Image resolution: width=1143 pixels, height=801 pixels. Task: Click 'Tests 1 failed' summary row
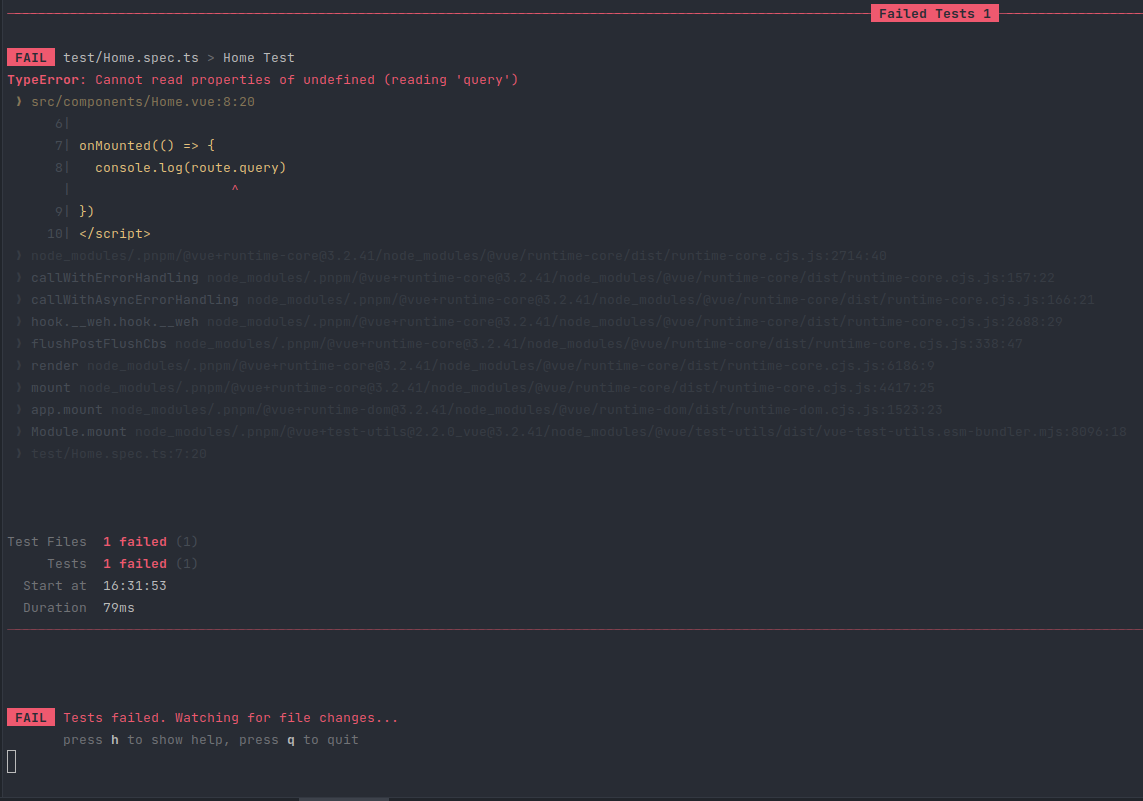coord(122,563)
